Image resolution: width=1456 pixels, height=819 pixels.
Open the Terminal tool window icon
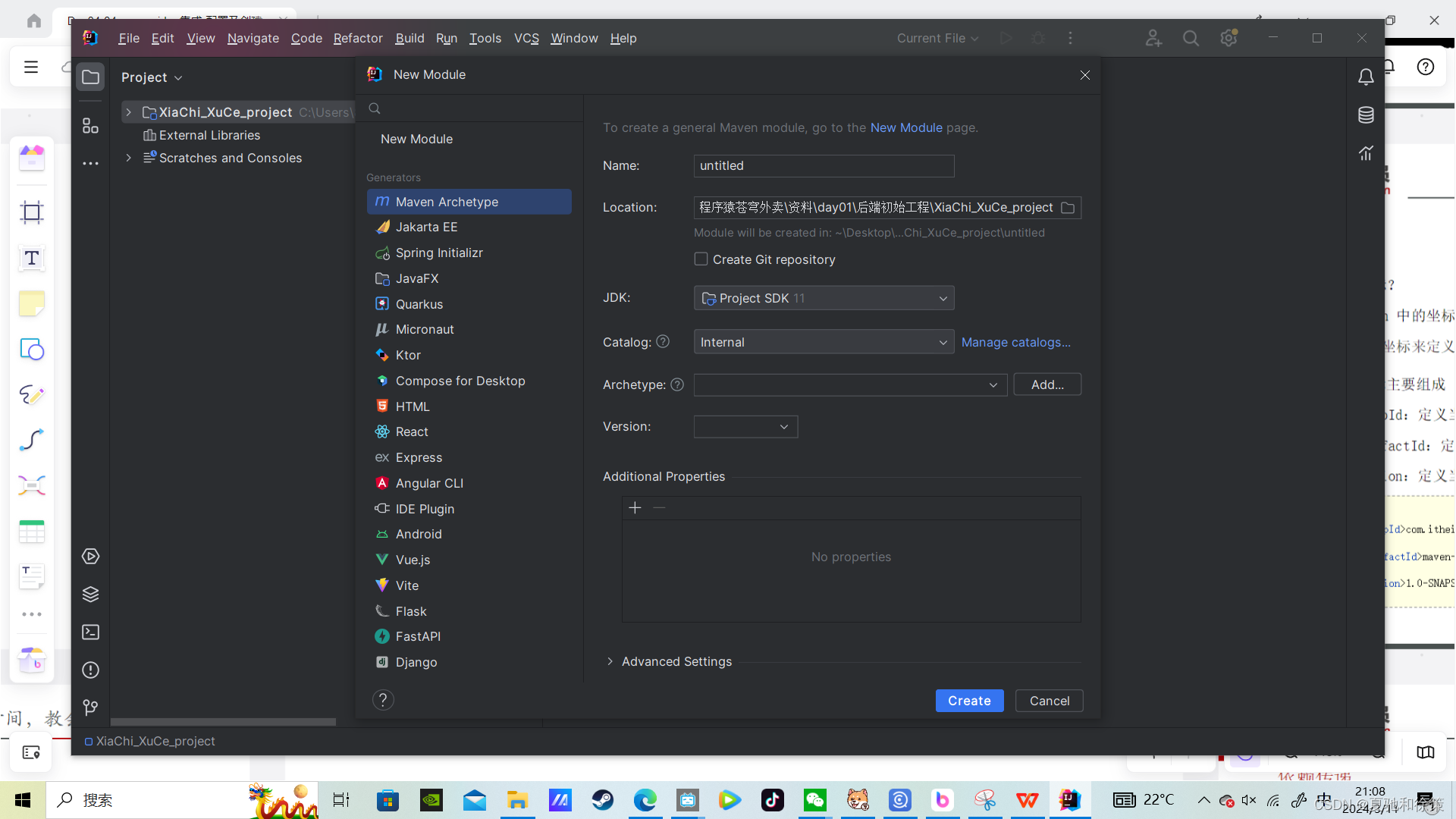pyautogui.click(x=90, y=632)
